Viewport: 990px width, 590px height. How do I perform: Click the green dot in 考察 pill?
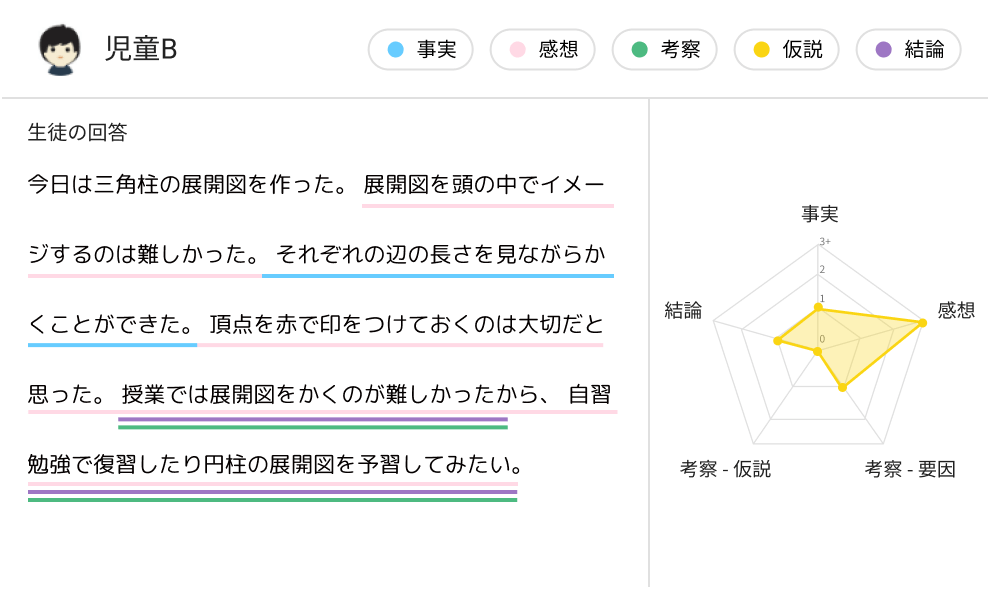640,49
